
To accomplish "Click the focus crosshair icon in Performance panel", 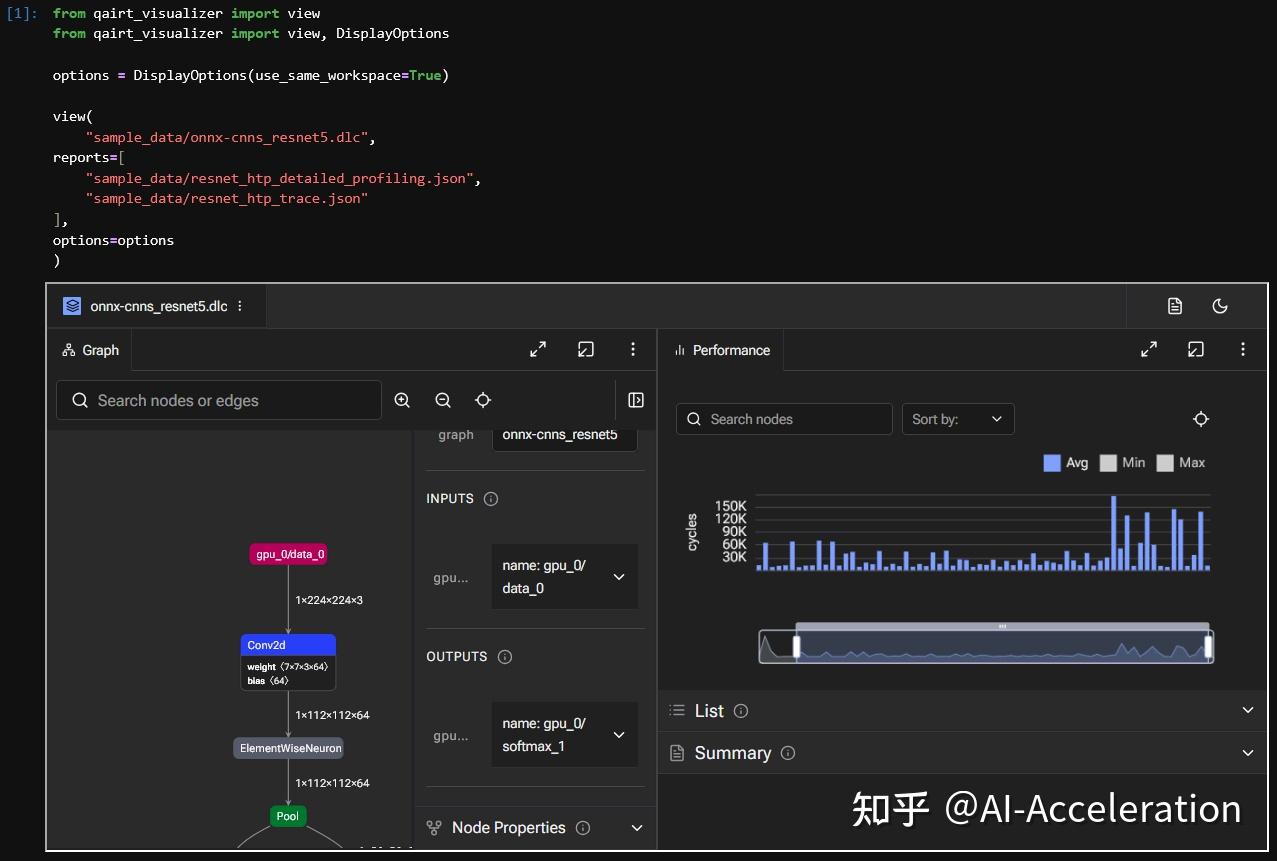I will [1201, 419].
